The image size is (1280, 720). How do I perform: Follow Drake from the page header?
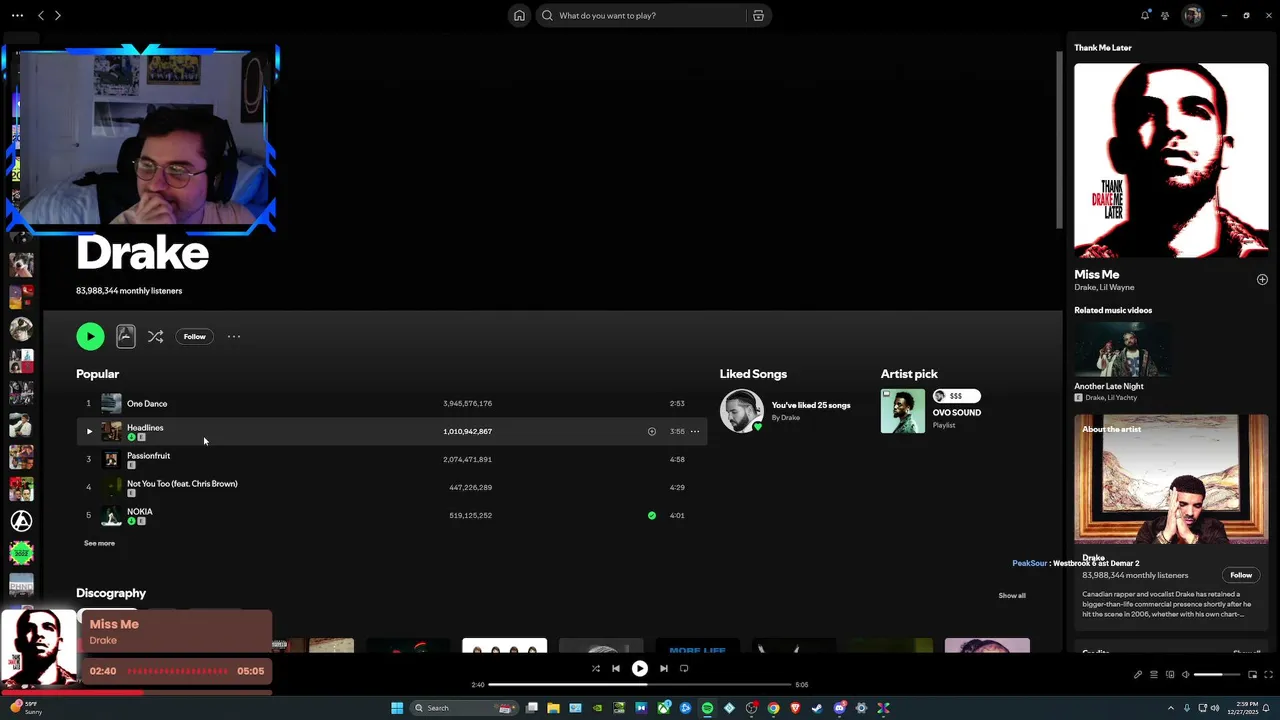click(x=194, y=336)
